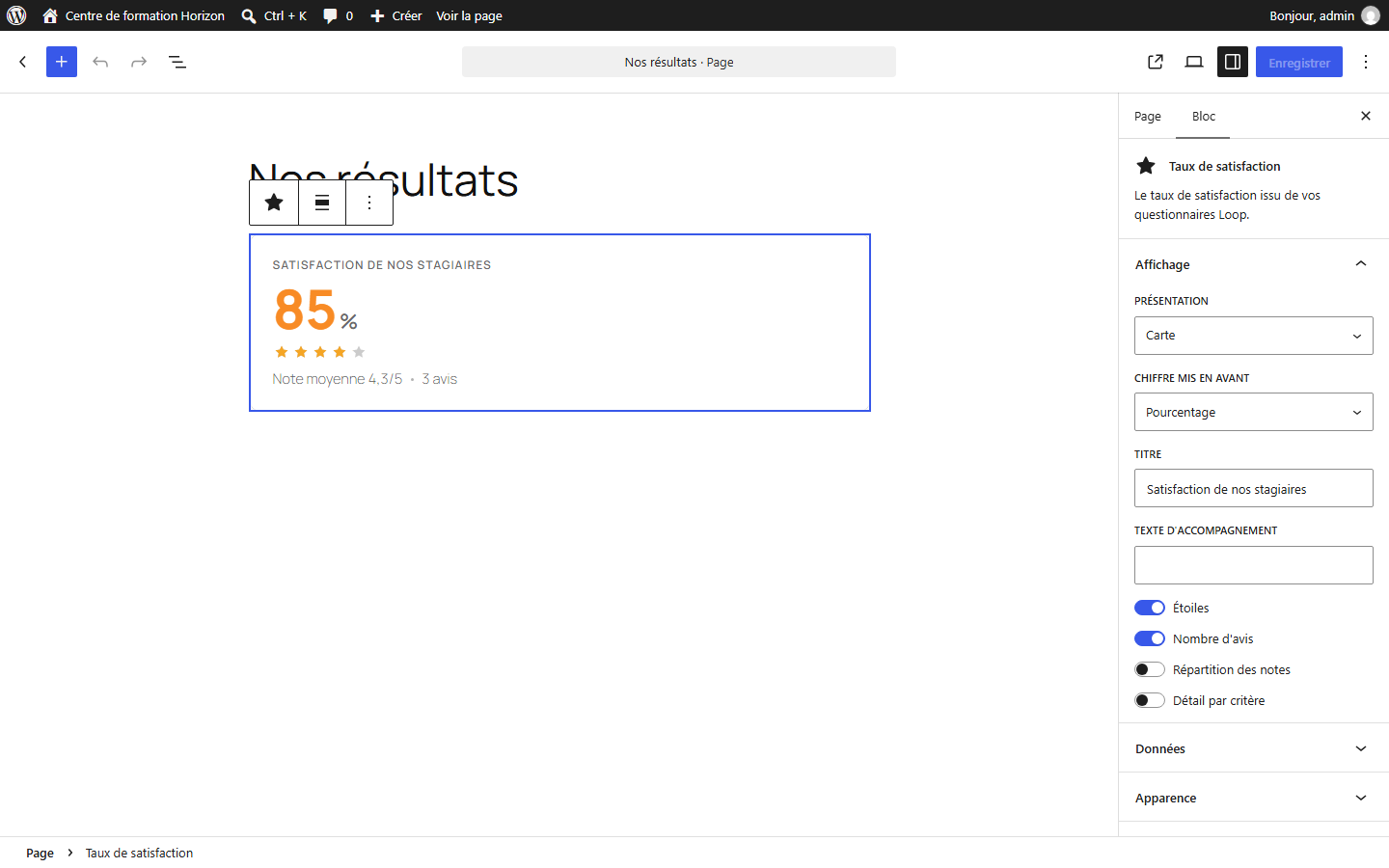Click the star block type icon in toolbar

point(274,203)
